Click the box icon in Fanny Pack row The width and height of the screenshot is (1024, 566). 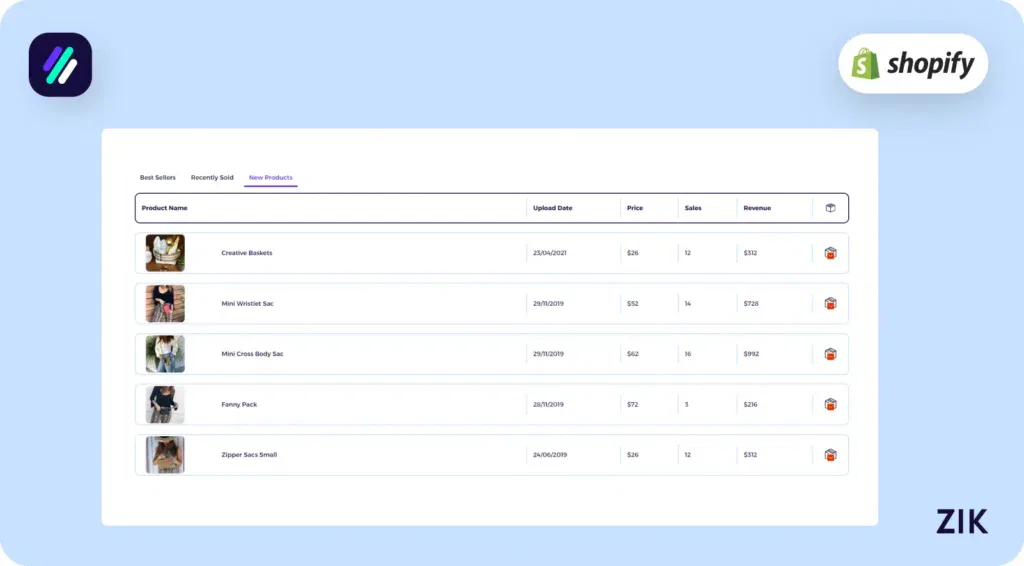point(830,404)
